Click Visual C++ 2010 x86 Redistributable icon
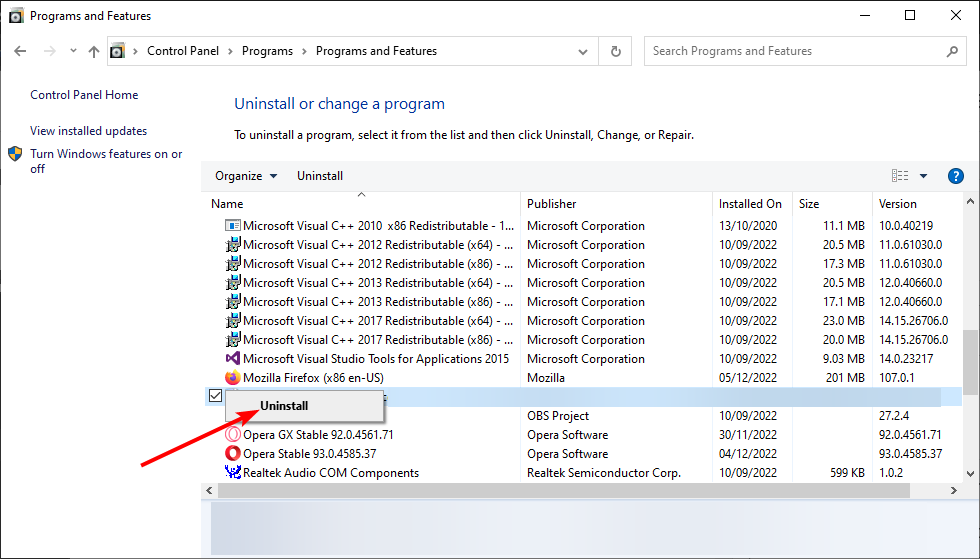The image size is (980, 559). click(x=232, y=226)
